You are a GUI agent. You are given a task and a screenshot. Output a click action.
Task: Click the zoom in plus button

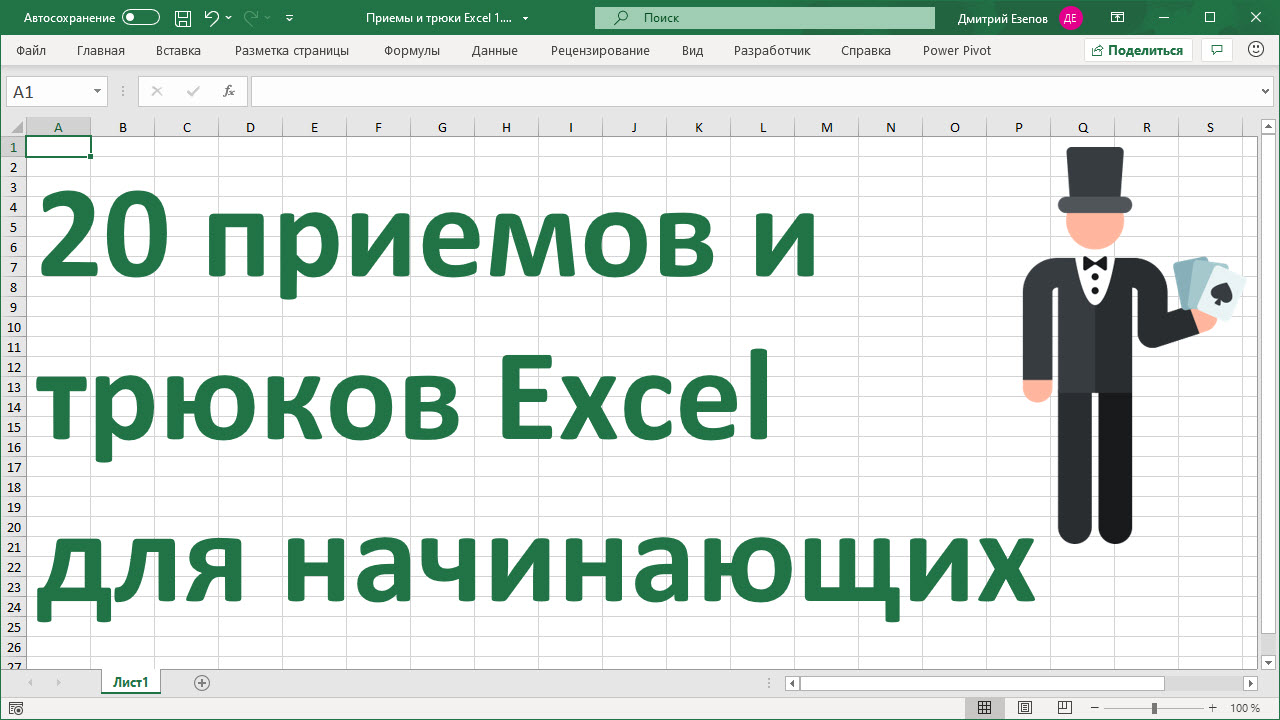click(1212, 708)
